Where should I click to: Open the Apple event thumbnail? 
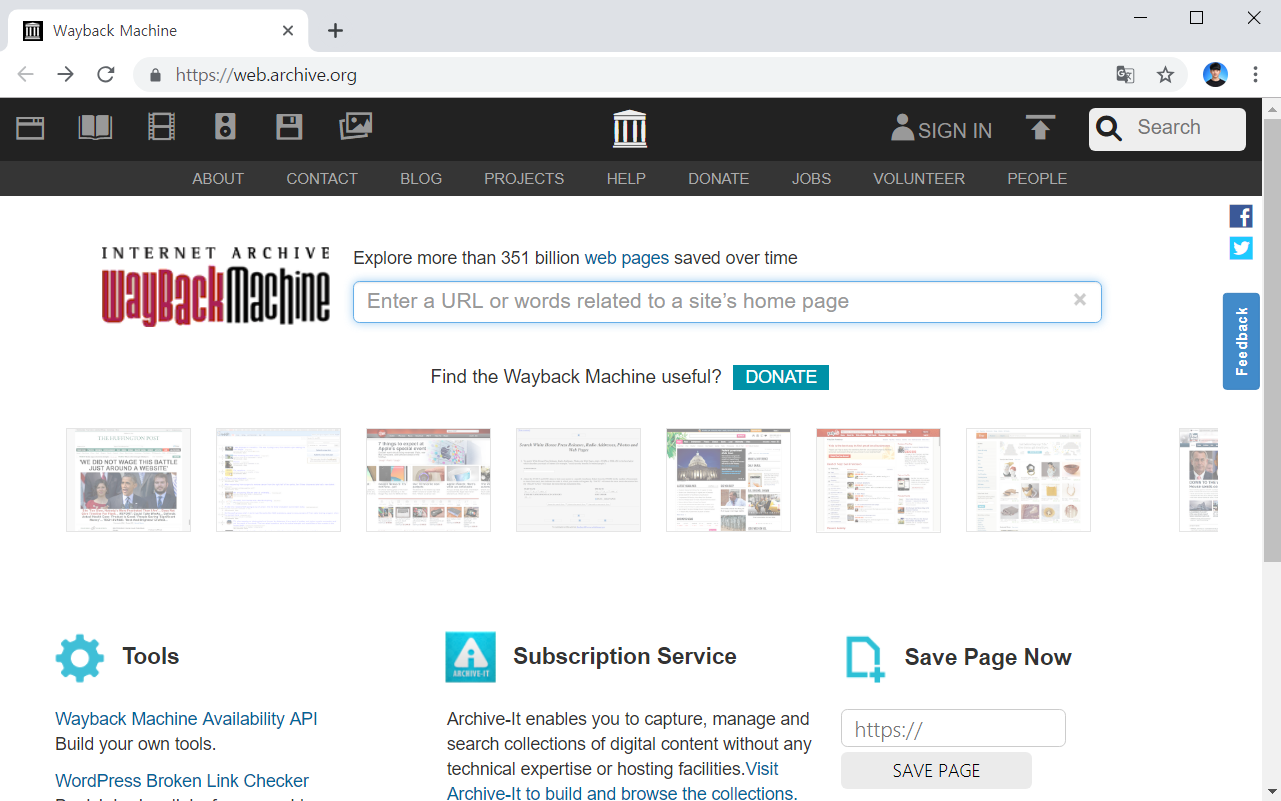click(x=428, y=480)
